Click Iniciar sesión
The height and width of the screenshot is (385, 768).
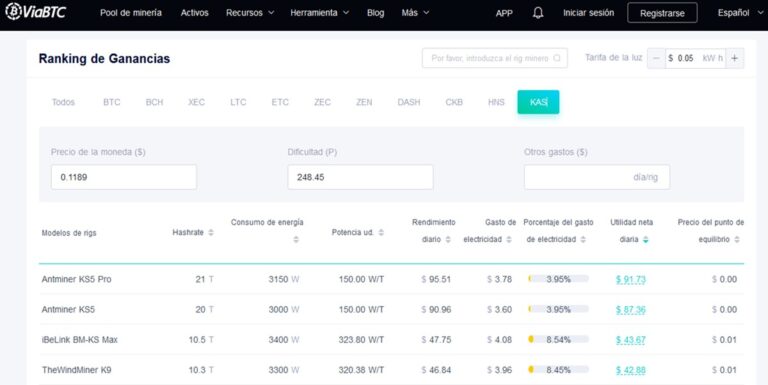pyautogui.click(x=588, y=13)
